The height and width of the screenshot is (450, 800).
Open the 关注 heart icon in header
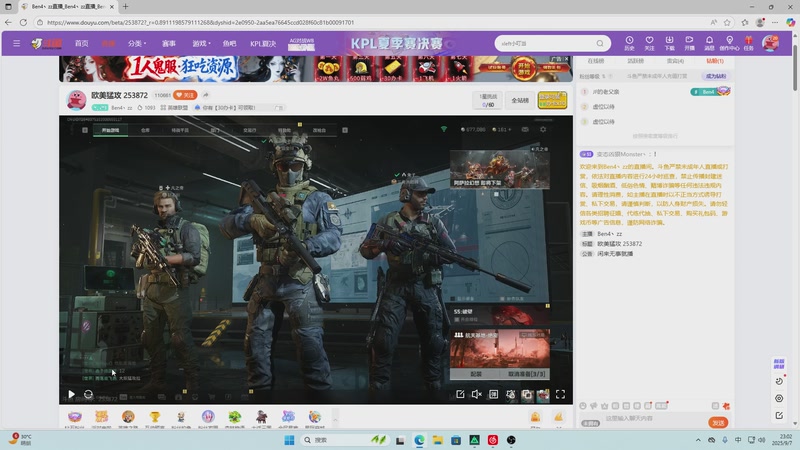649,43
